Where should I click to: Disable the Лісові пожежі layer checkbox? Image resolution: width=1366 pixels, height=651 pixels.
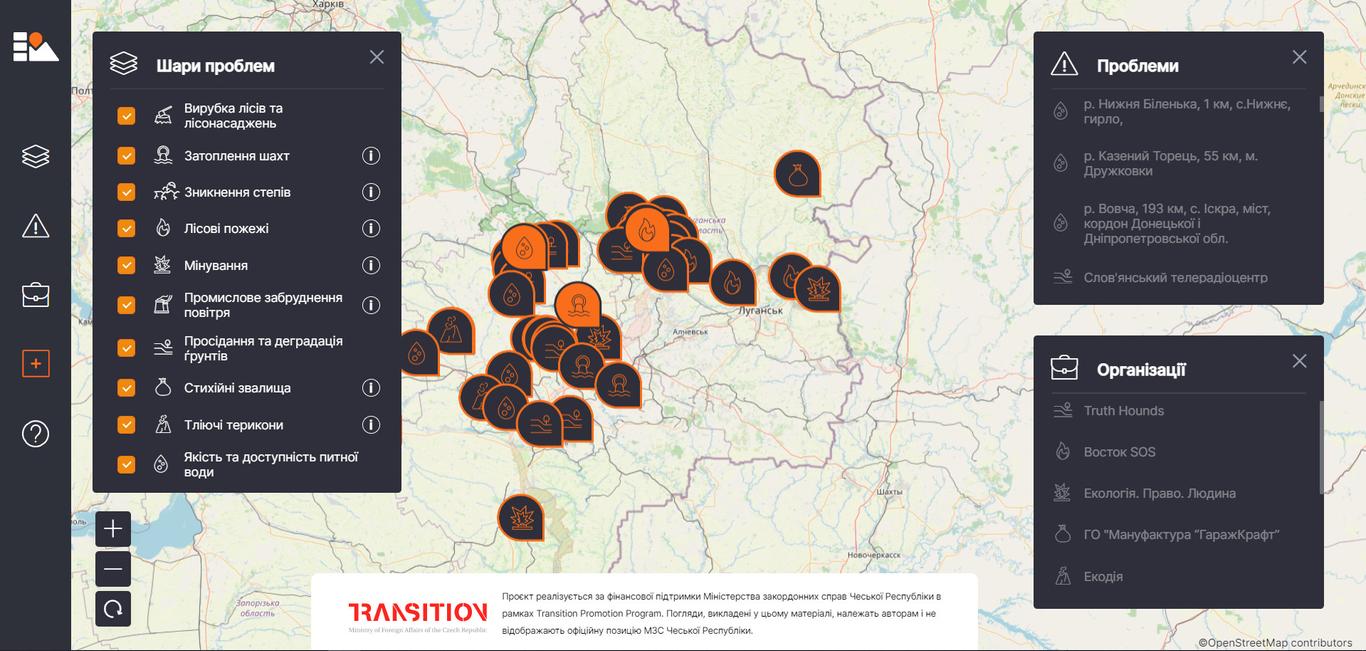pos(126,228)
